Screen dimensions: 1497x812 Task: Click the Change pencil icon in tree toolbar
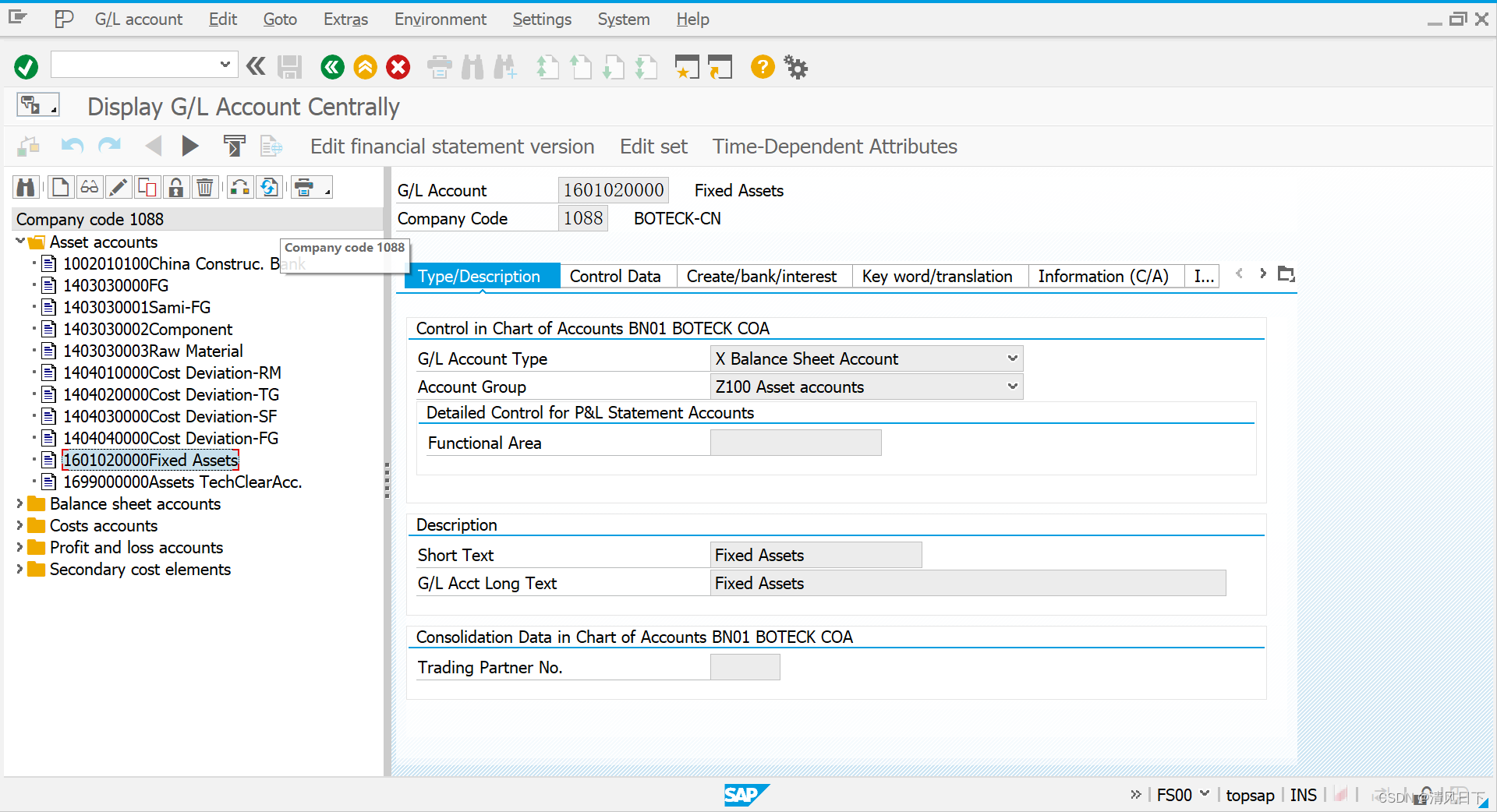click(x=119, y=187)
